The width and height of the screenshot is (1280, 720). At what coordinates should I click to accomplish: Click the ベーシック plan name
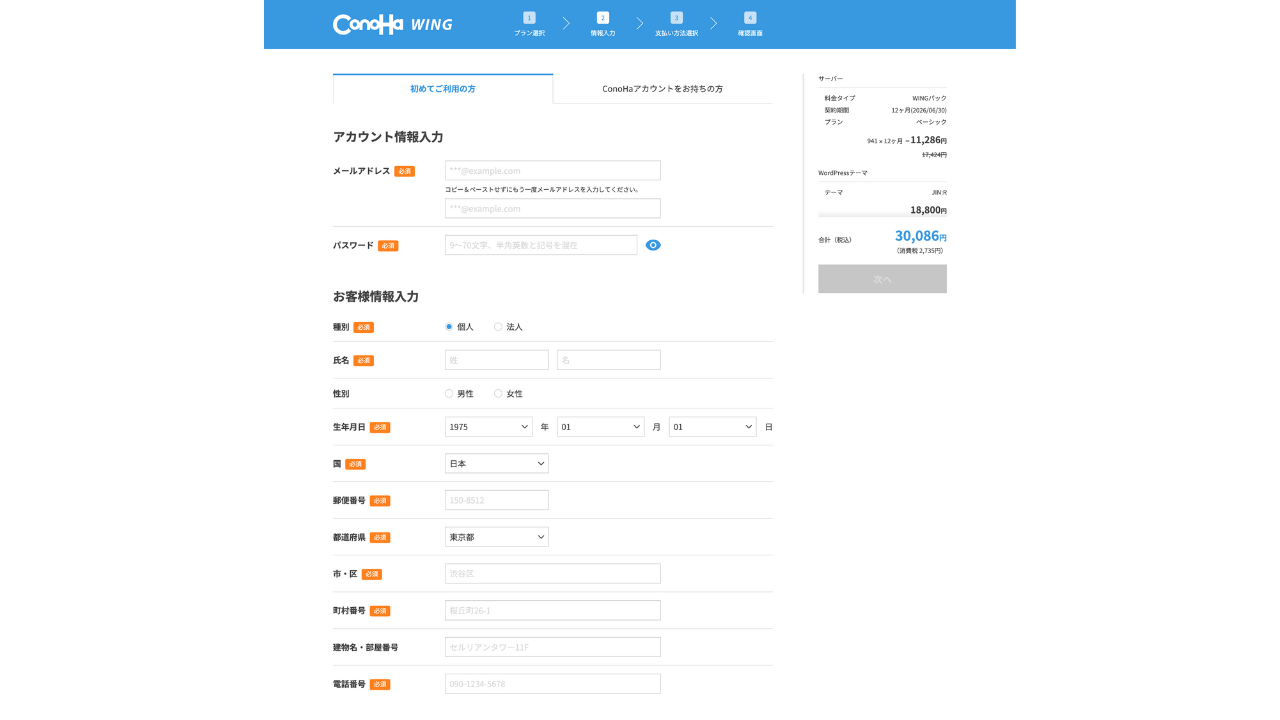pos(931,122)
